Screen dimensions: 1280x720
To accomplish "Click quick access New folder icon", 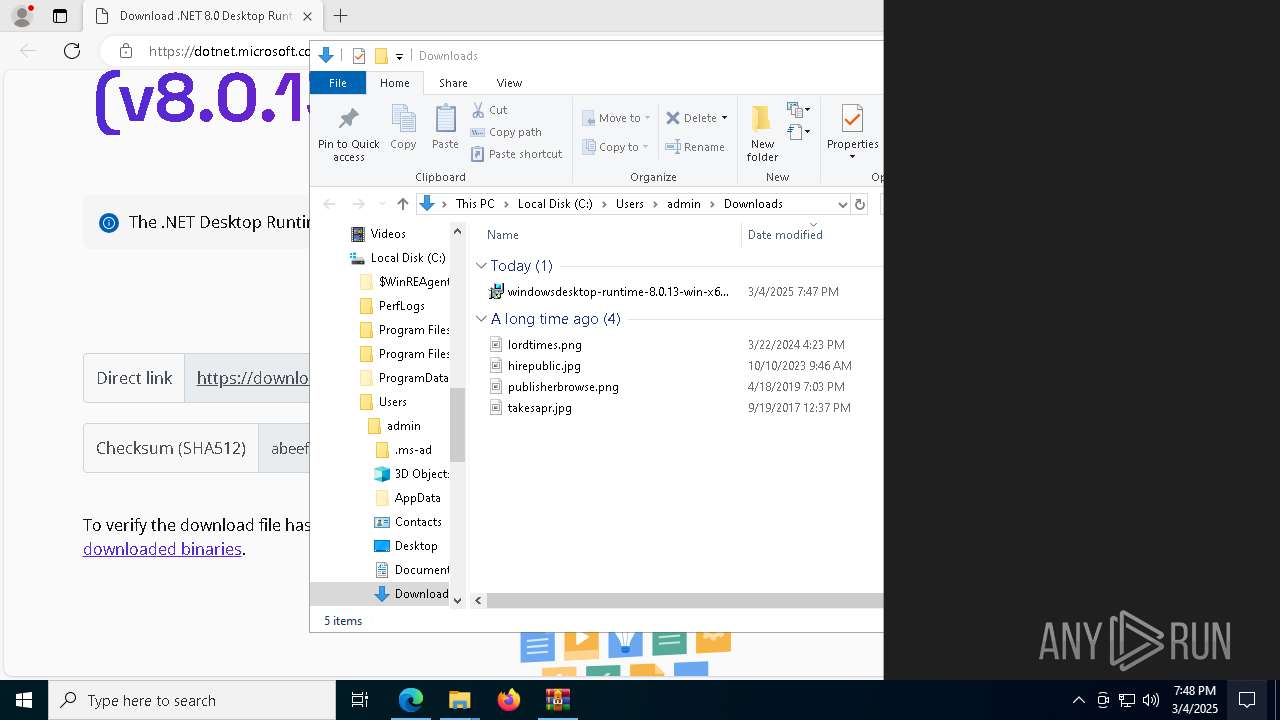I will tap(381, 56).
